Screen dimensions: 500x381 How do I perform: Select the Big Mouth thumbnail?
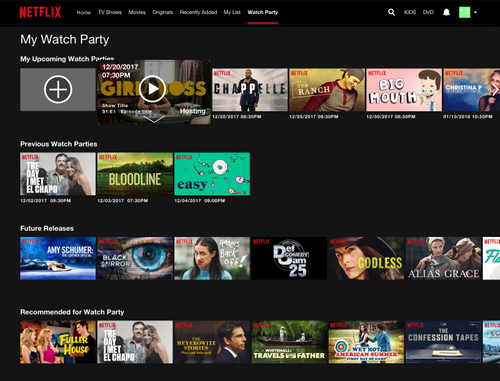point(404,90)
